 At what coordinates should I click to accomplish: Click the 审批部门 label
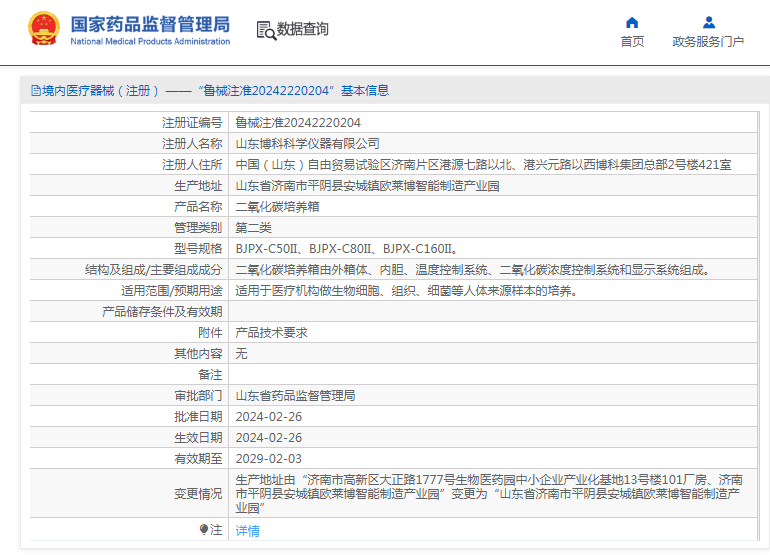(x=198, y=396)
